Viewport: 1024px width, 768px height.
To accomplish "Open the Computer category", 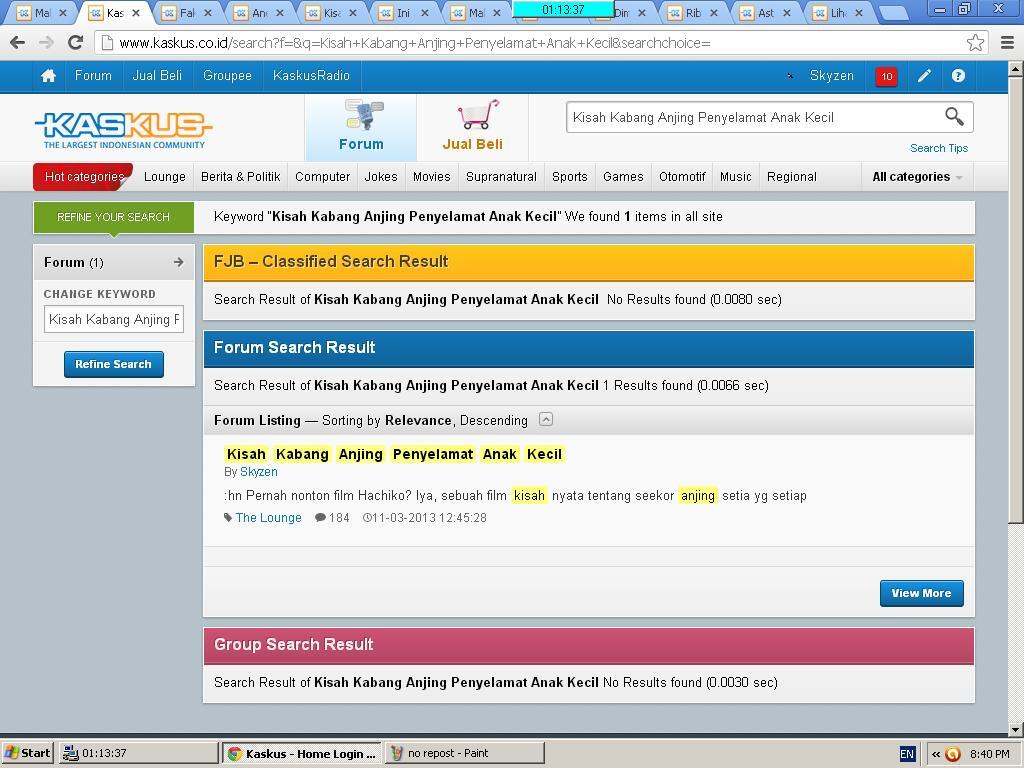I will point(323,177).
